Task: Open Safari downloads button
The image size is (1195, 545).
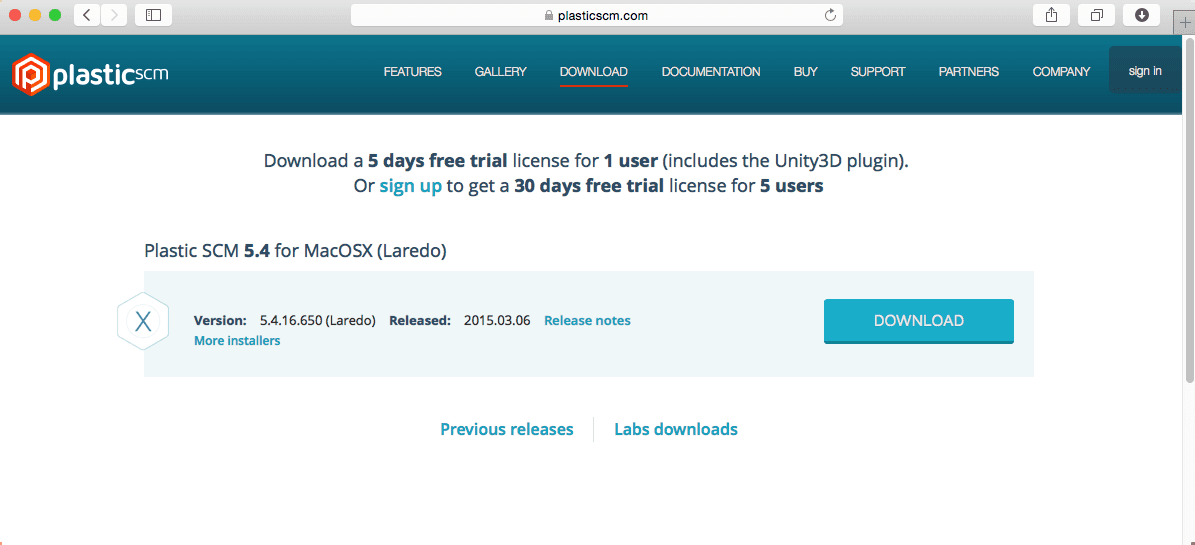Action: click(x=1142, y=14)
